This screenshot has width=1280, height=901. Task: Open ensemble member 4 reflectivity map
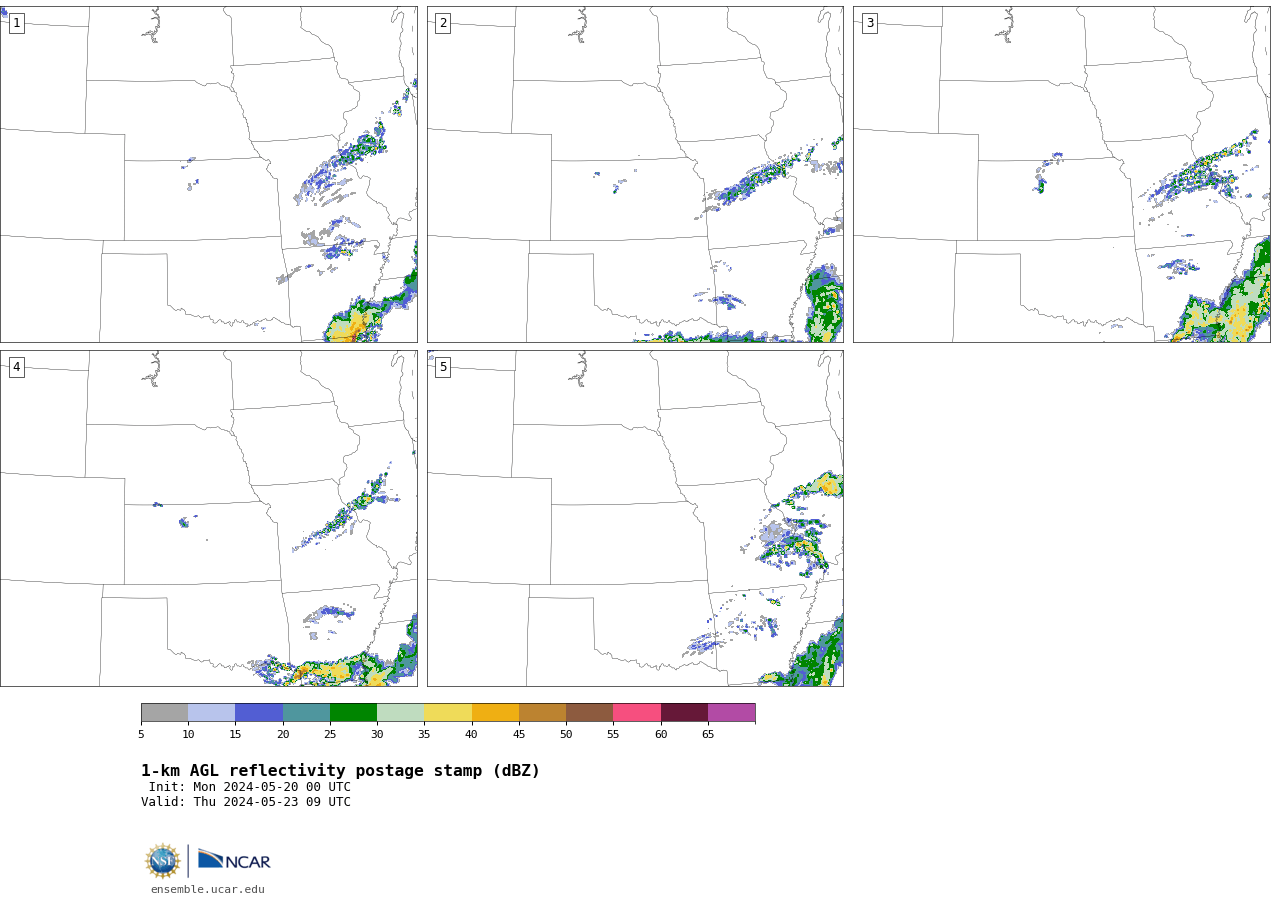tap(208, 518)
